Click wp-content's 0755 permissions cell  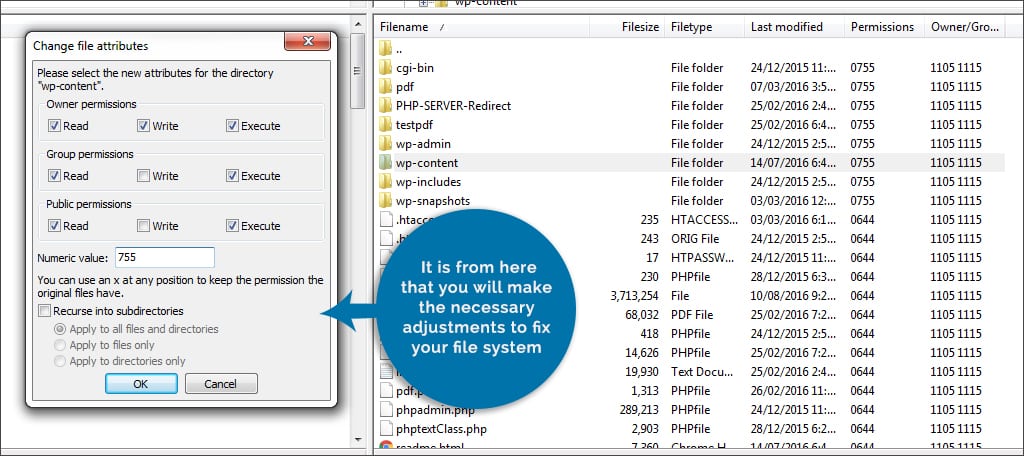[x=862, y=163]
